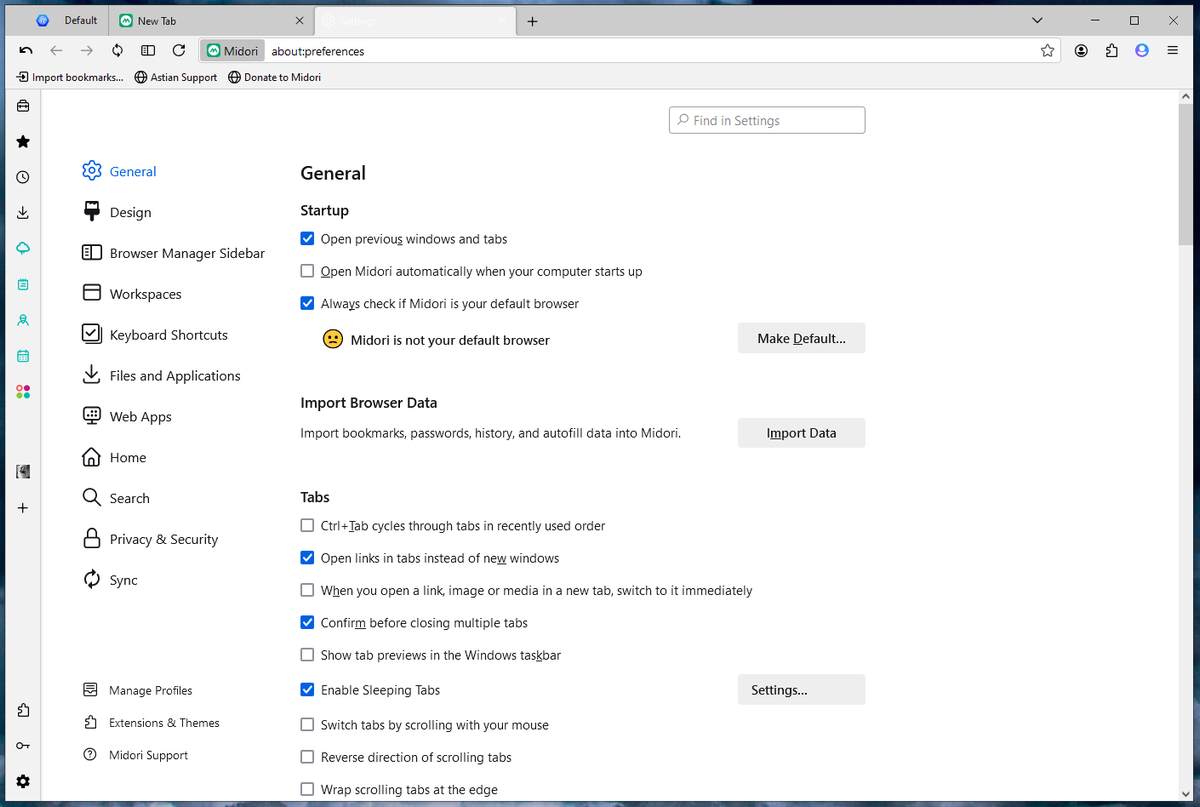The image size is (1200, 807).
Task: Open Privacy & Security settings
Action: coord(151,539)
